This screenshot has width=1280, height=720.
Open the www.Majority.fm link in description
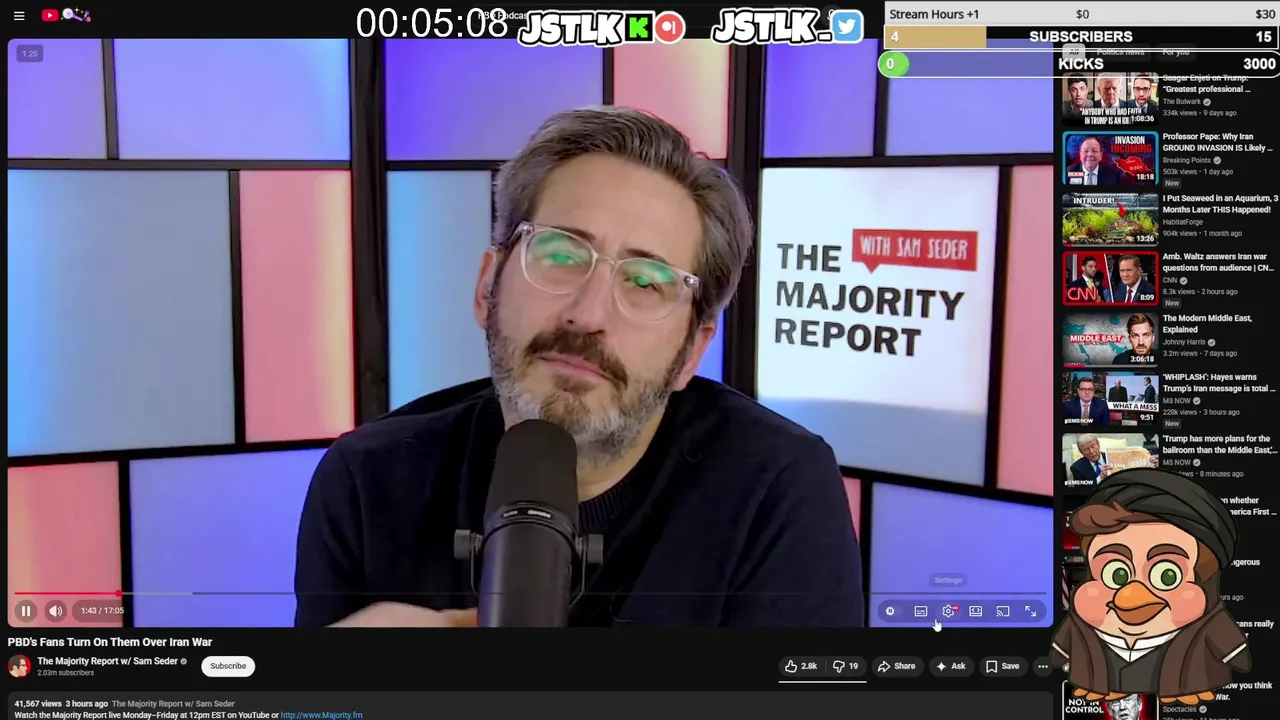tap(321, 715)
